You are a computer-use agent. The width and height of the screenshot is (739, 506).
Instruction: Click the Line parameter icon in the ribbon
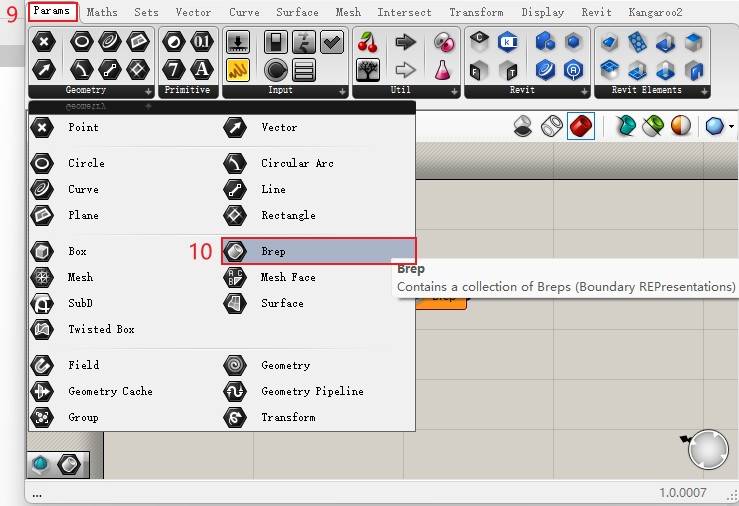(110, 70)
